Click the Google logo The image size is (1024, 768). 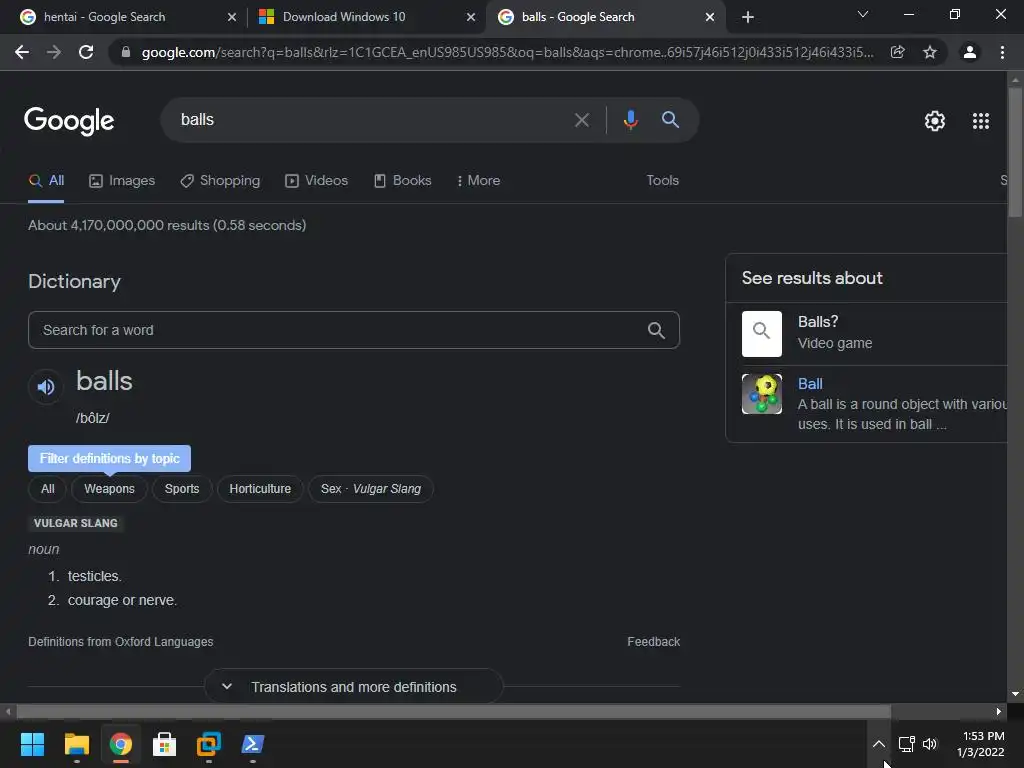(69, 121)
